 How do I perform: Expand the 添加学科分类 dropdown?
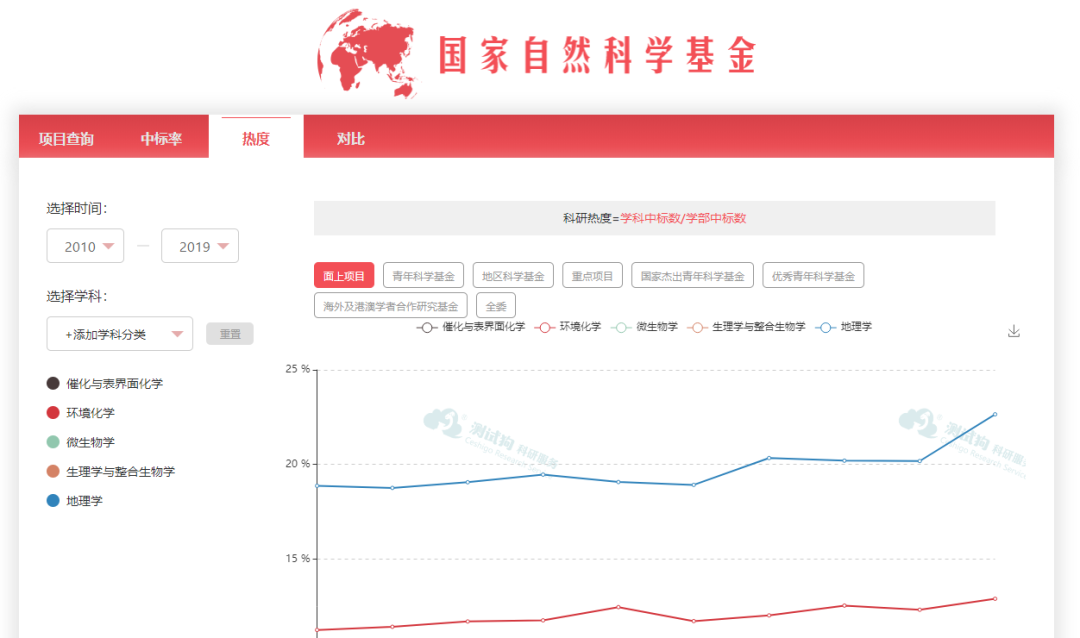[120, 334]
